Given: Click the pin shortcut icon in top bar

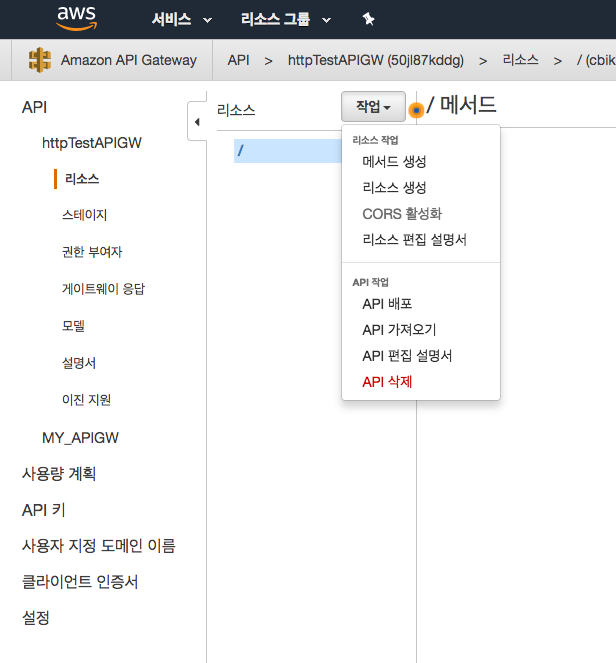Looking at the screenshot, I should (x=368, y=19).
